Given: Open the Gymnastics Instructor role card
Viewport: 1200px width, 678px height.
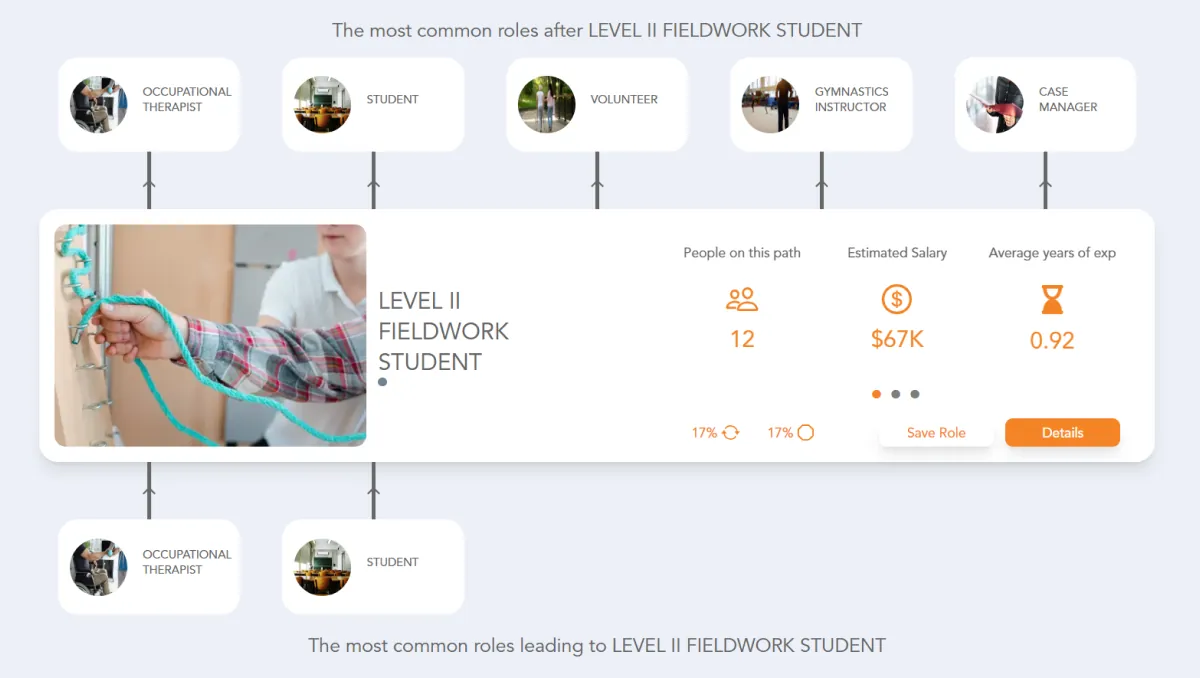Looking at the screenshot, I should (x=821, y=104).
